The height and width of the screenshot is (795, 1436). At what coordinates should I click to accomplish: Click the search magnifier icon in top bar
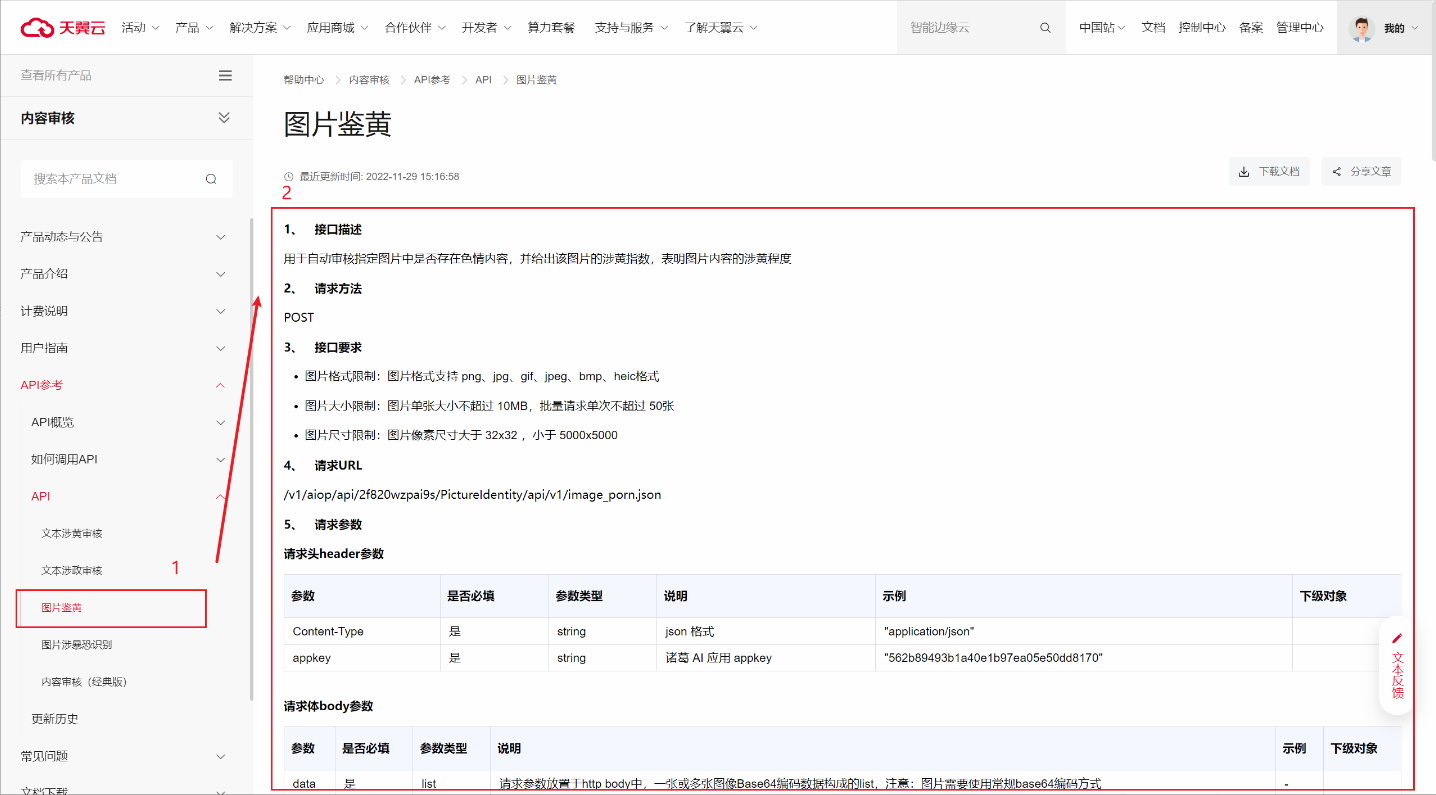(1045, 28)
